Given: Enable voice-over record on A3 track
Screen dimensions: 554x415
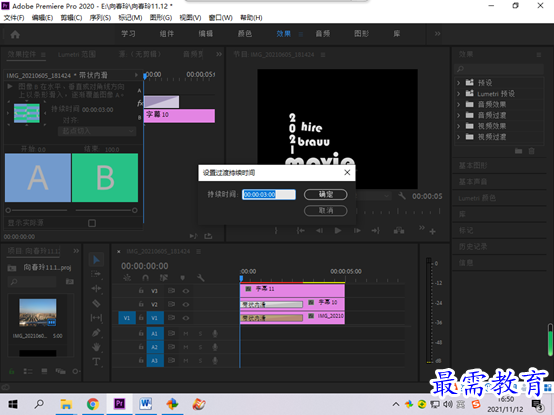Looking at the screenshot, I should coord(214,361).
